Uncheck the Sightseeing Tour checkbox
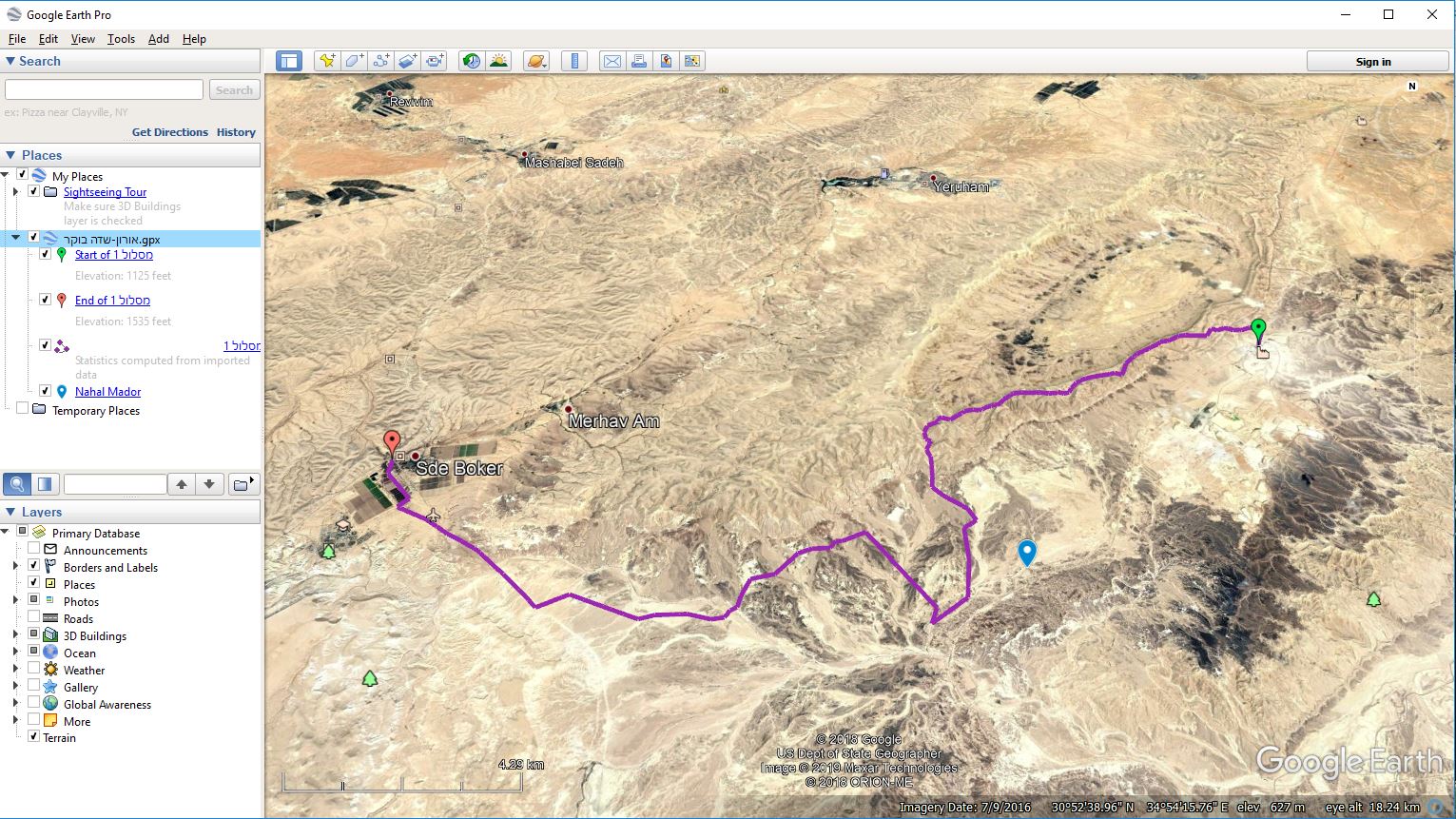Screen dimensions: 1456x819 pos(33,191)
